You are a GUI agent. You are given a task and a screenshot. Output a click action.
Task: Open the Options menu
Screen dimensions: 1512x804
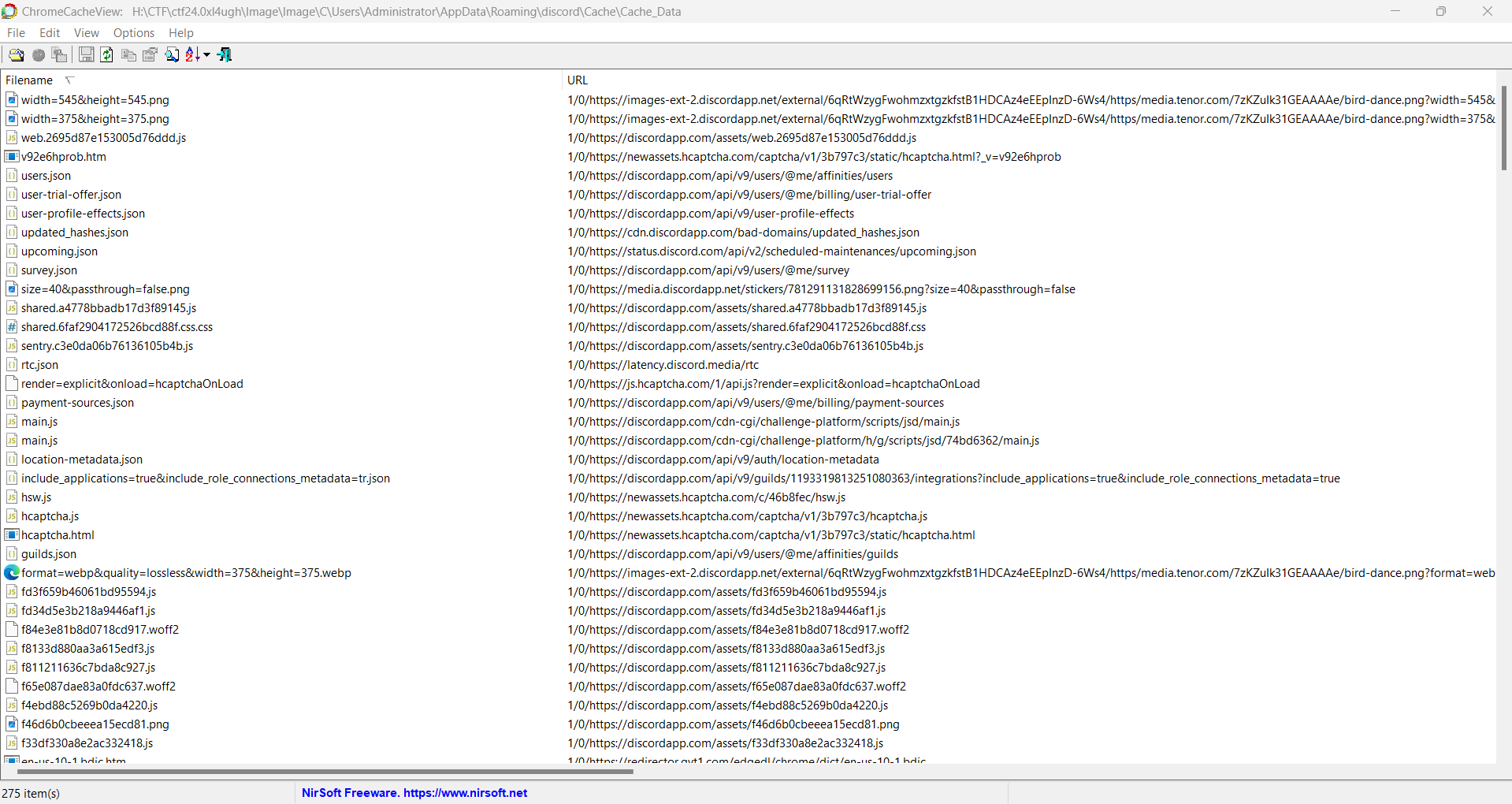click(134, 33)
